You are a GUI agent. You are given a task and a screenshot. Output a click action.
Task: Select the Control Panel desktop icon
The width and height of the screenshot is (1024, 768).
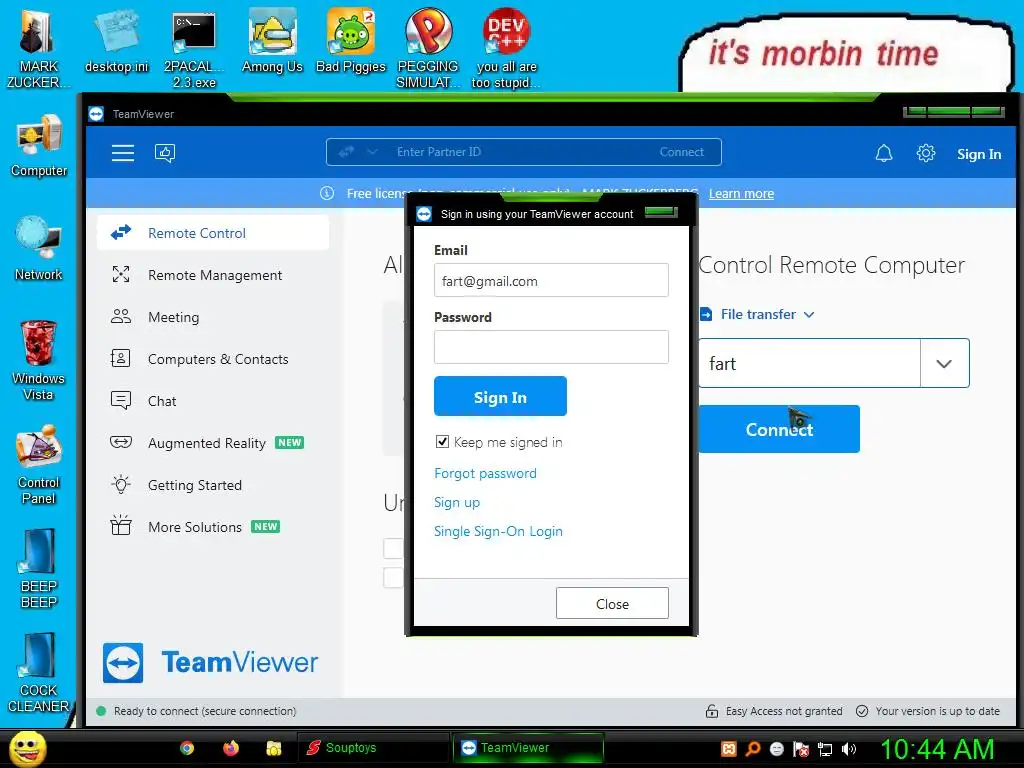39,465
